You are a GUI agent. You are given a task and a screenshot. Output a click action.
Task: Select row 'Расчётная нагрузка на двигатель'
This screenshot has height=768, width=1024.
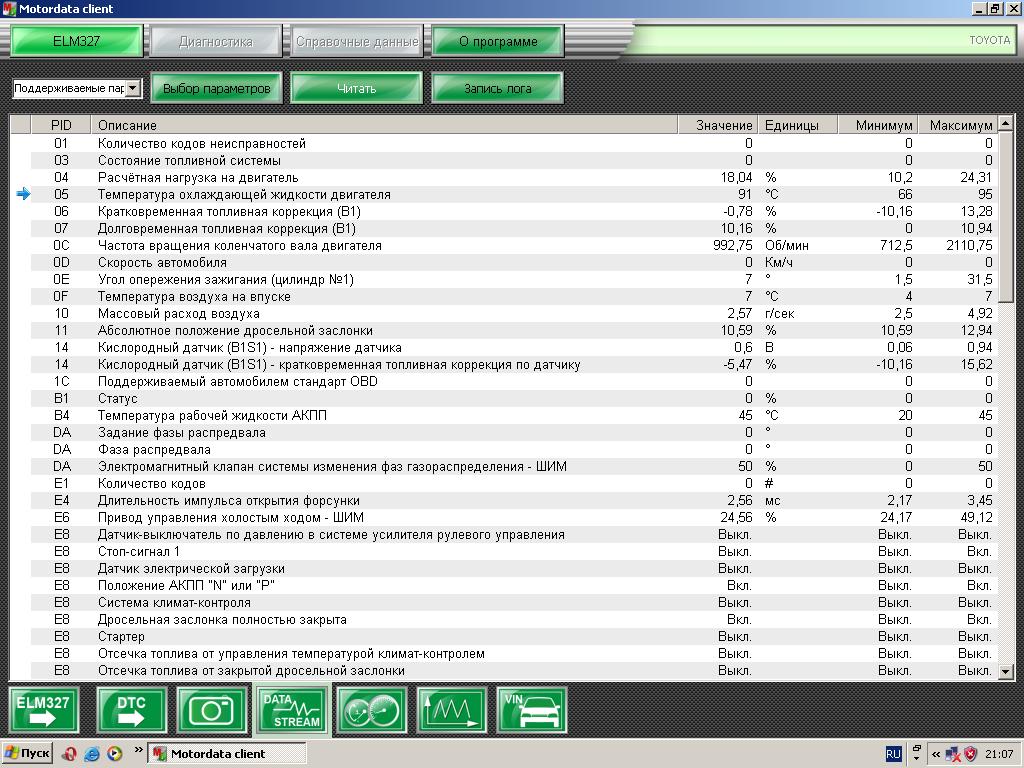[504, 178]
